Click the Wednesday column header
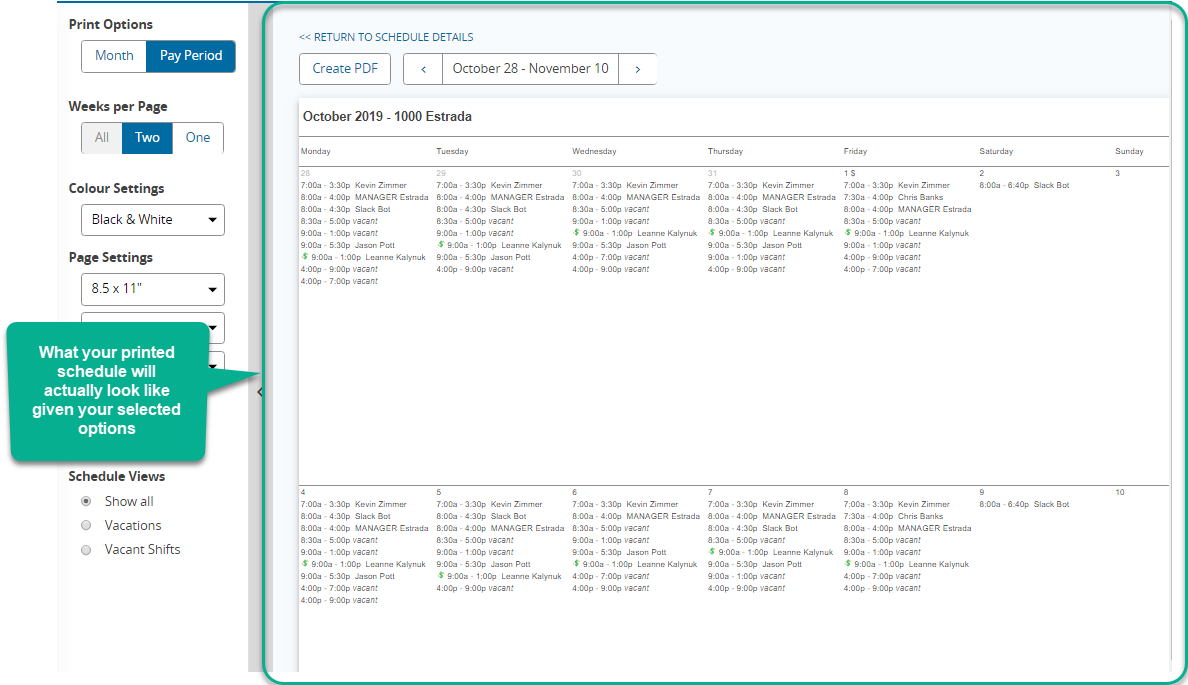 594,152
